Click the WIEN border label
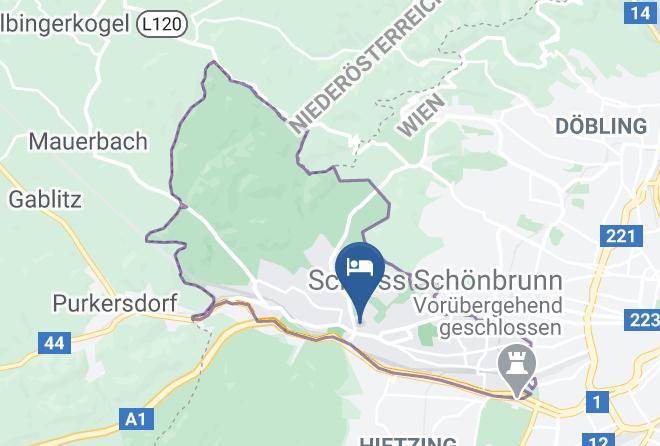660x446 pixels. coord(421,114)
